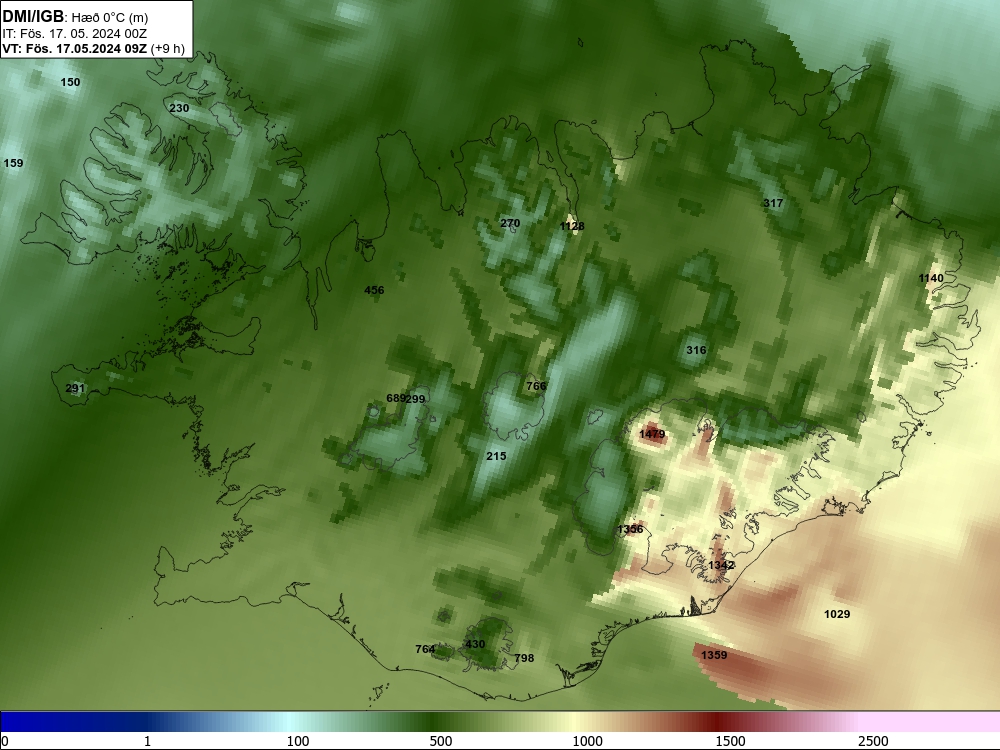Click the value 766 near Hofsjökull
The width and height of the screenshot is (1000, 750).
click(536, 386)
